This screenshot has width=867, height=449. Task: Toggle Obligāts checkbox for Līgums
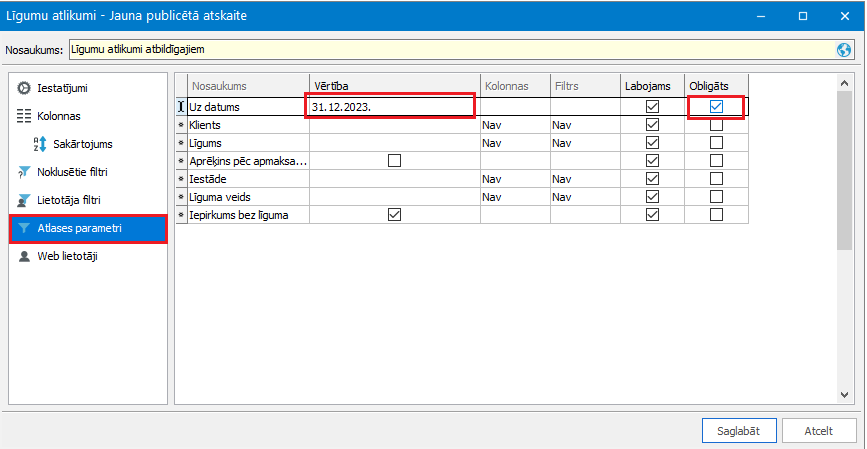pos(716,143)
